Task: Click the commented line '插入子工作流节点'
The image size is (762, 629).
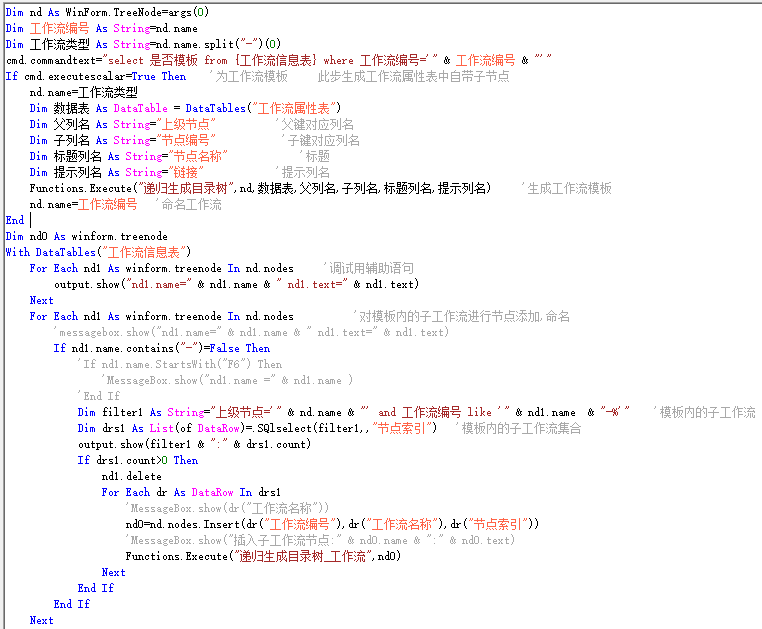Action: click(x=320, y=540)
